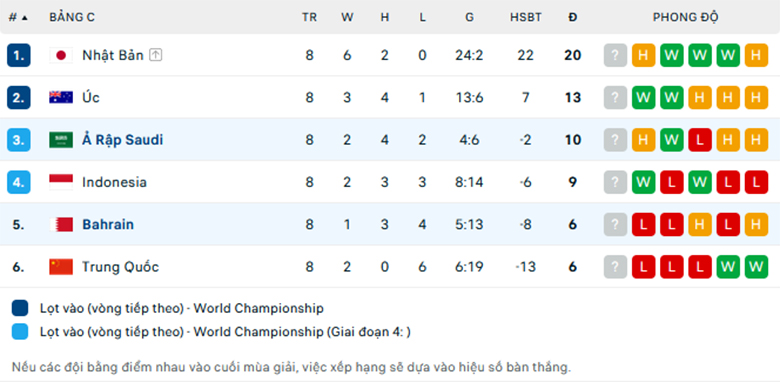The height and width of the screenshot is (382, 780).
Task: Sort by the Đ points column header
Action: click(x=573, y=17)
